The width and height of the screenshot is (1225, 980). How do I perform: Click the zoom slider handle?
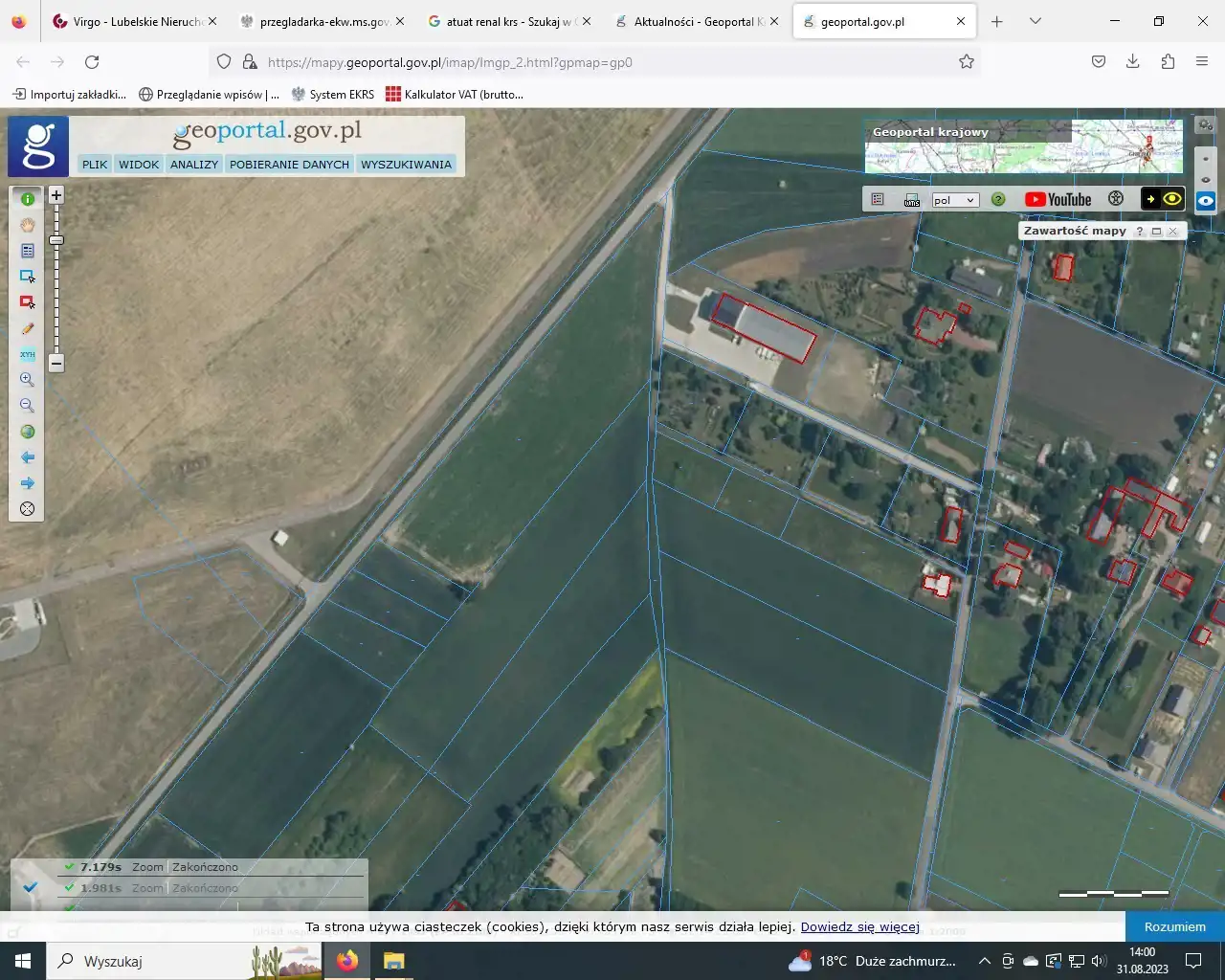[56, 240]
